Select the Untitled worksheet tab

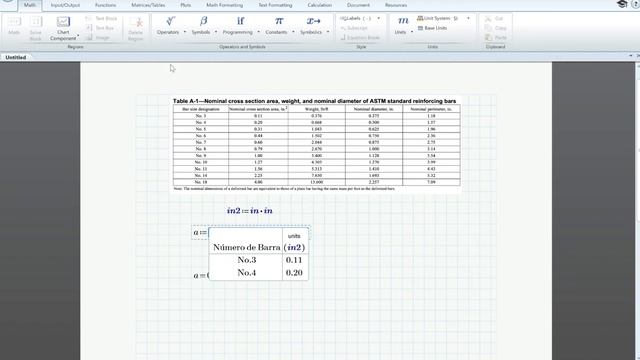click(16, 58)
